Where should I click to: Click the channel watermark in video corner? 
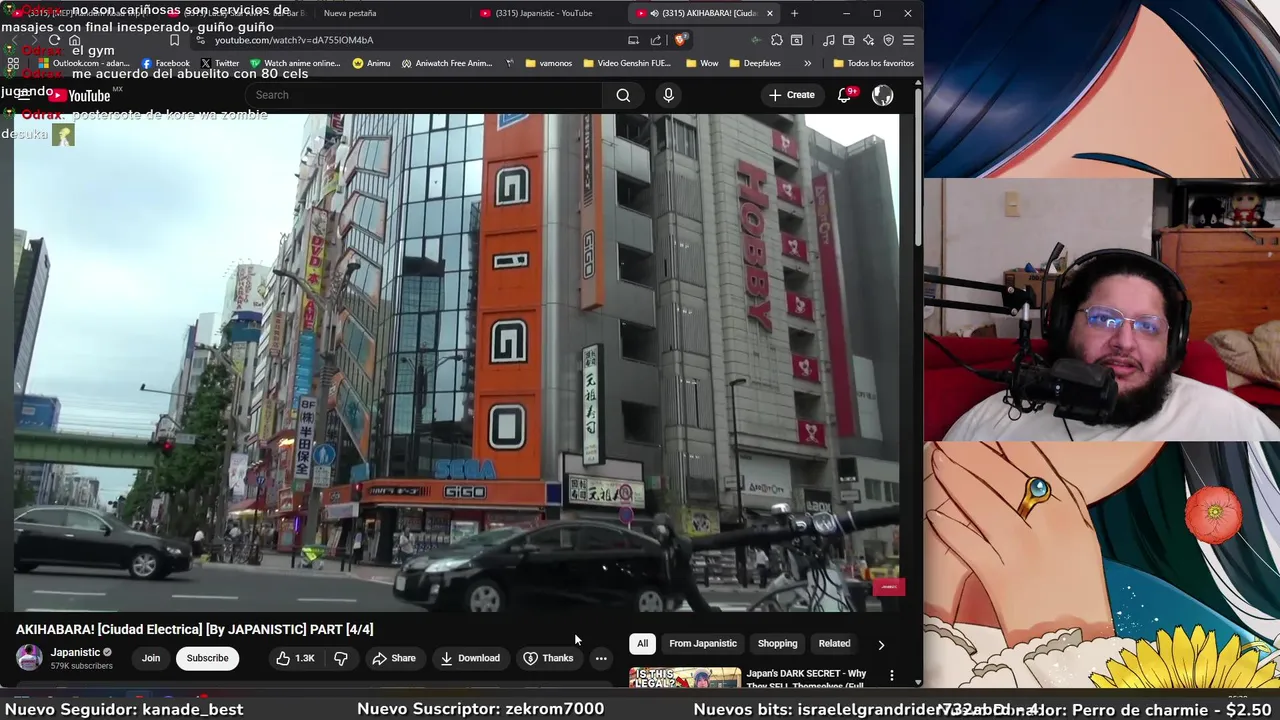point(889,587)
